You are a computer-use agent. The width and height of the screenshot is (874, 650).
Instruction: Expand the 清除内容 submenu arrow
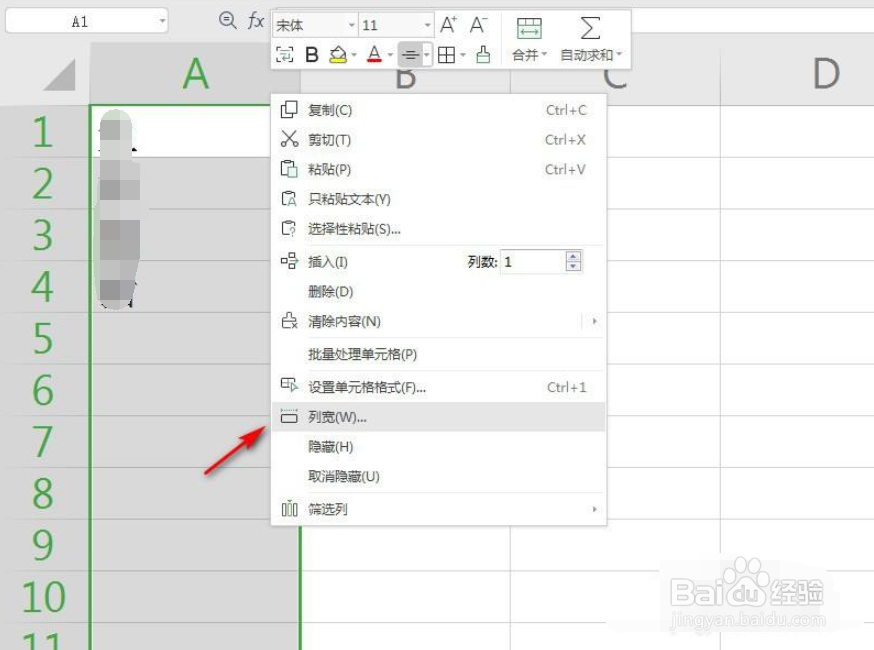594,322
